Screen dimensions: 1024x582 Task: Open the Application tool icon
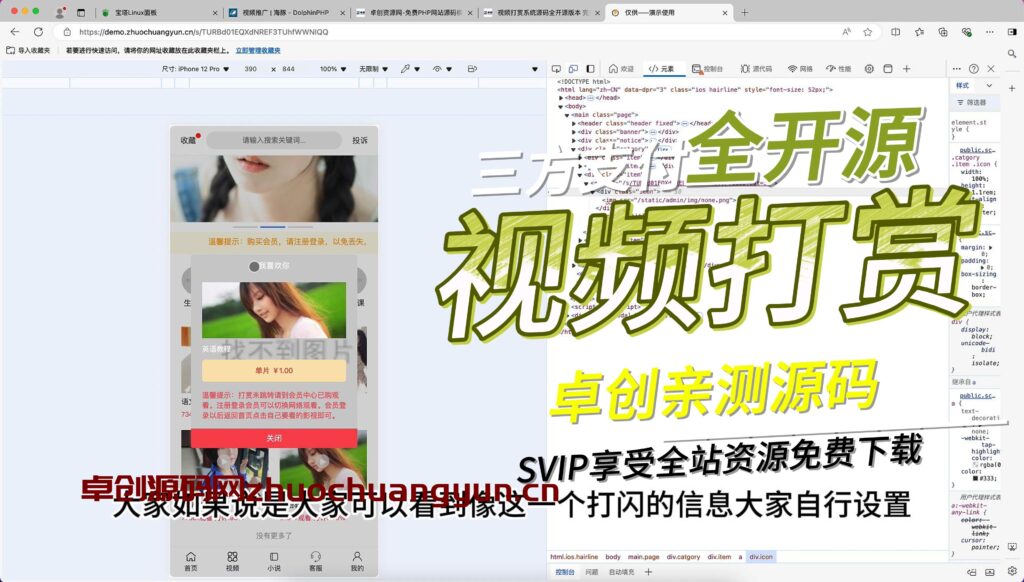click(x=888, y=69)
